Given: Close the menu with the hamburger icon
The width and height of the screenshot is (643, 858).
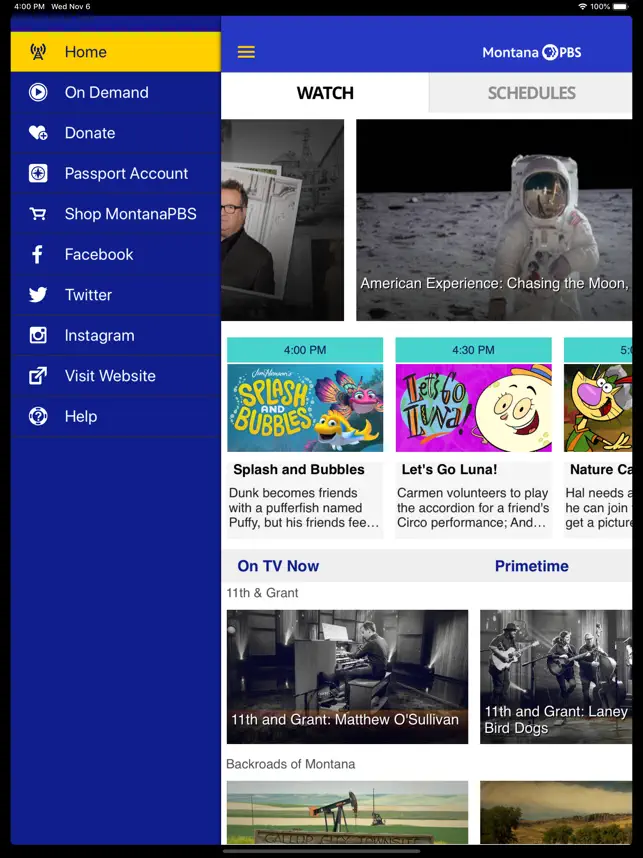Looking at the screenshot, I should (x=246, y=52).
